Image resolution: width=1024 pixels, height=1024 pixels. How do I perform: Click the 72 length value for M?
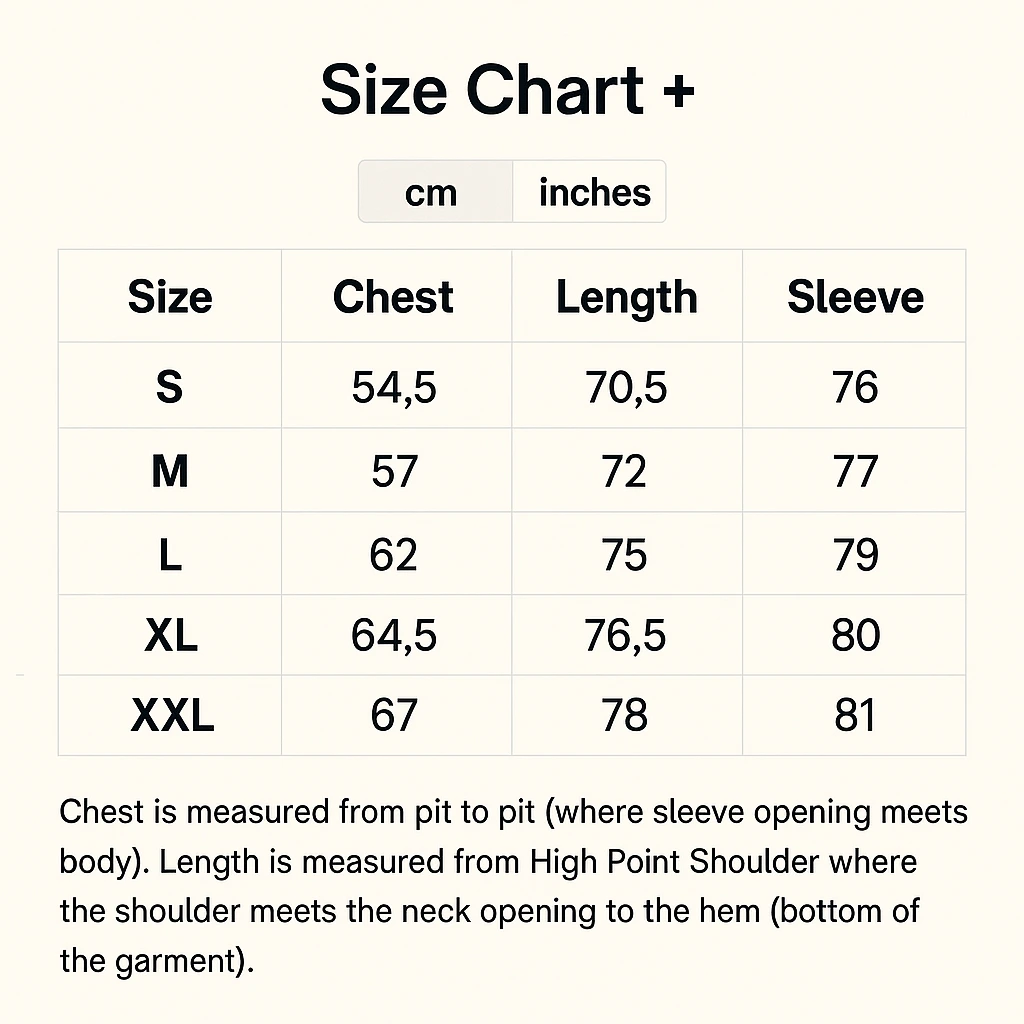coord(624,471)
